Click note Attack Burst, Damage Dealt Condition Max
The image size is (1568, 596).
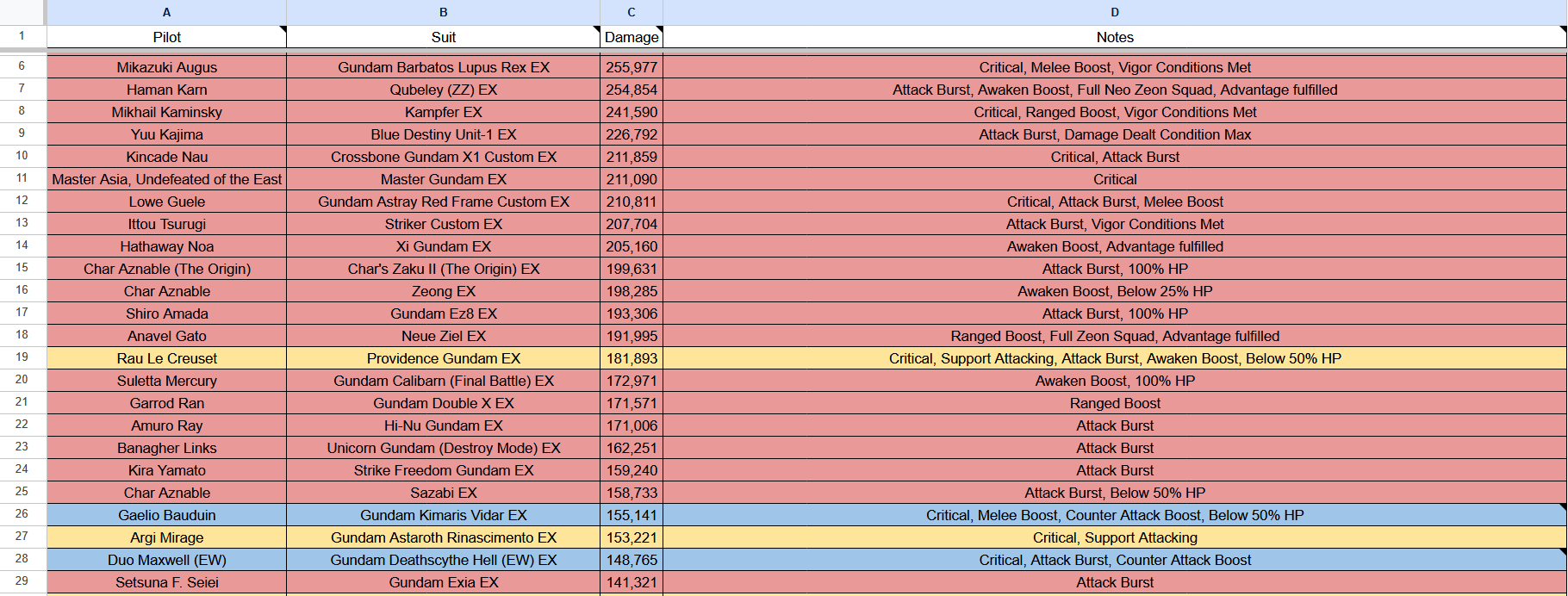tap(1115, 134)
